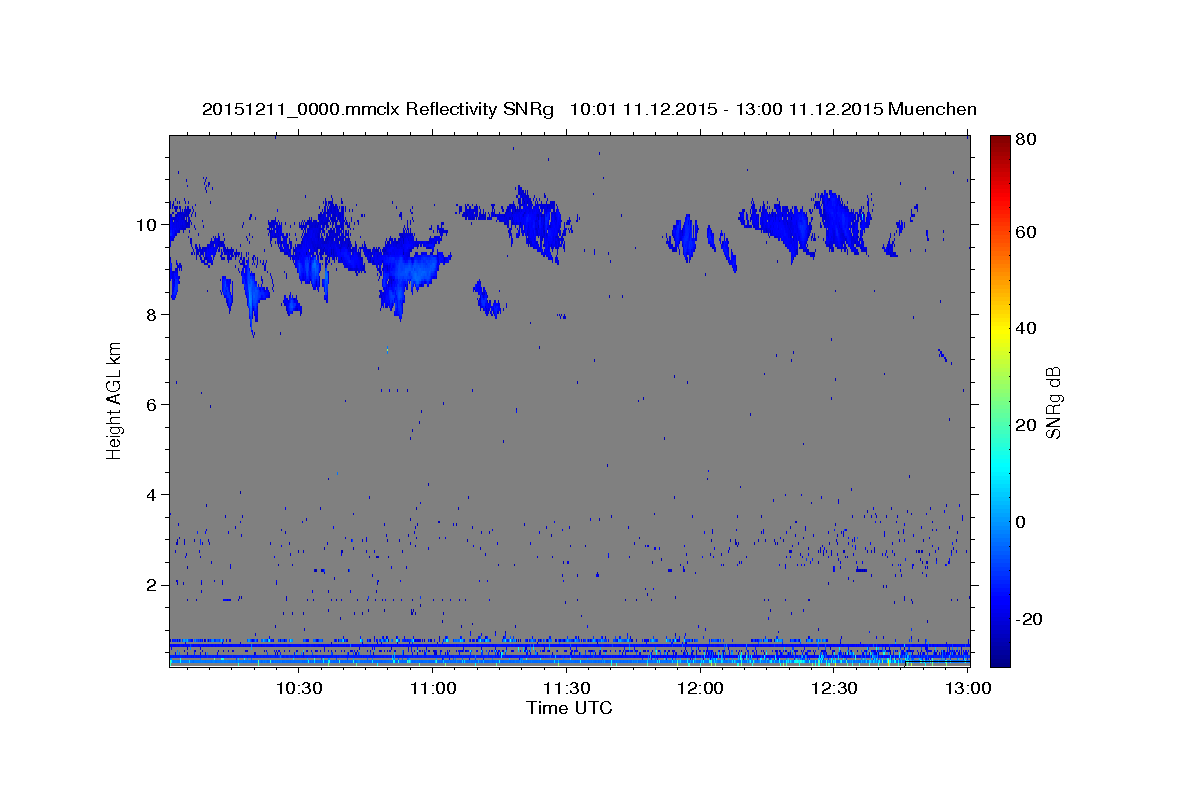Click the height axis label 2
The height and width of the screenshot is (800, 1200).
[152, 585]
